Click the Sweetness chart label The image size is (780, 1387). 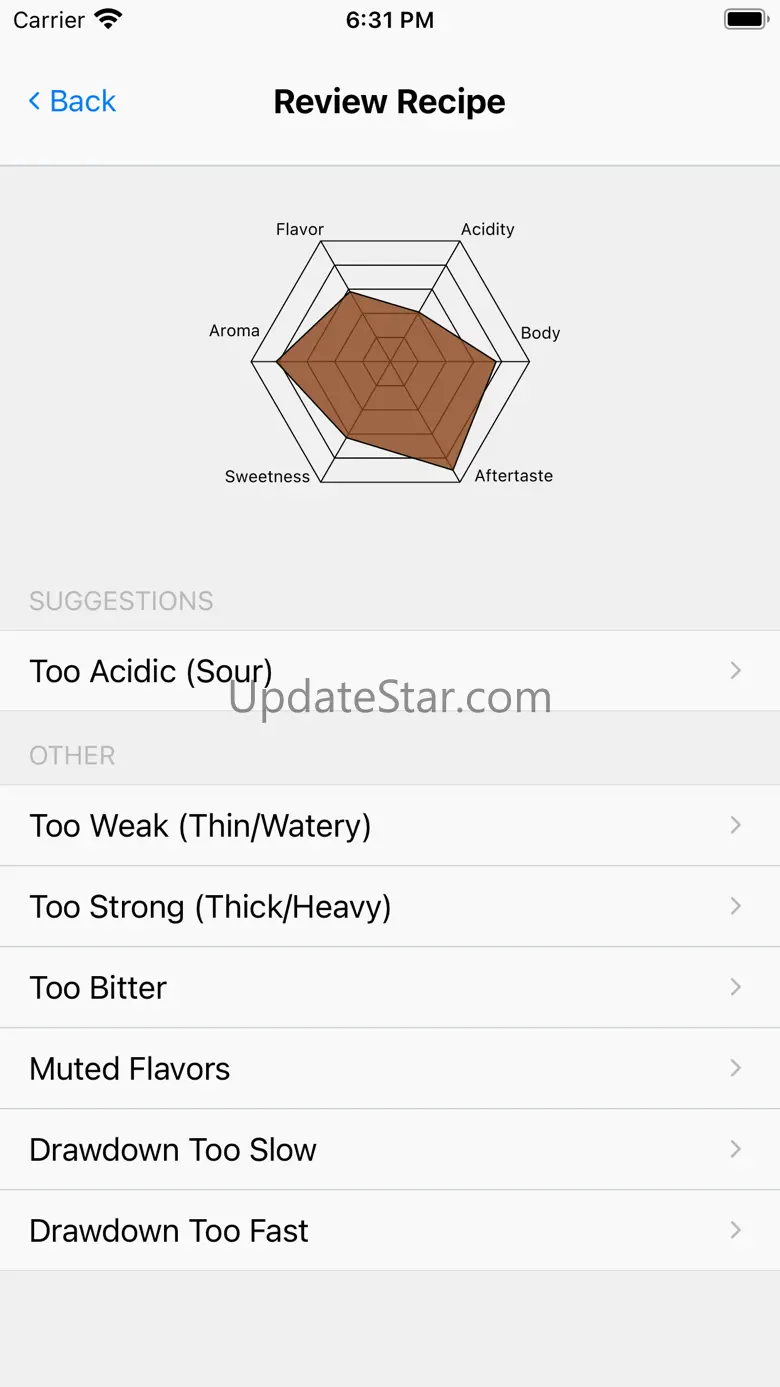click(267, 477)
